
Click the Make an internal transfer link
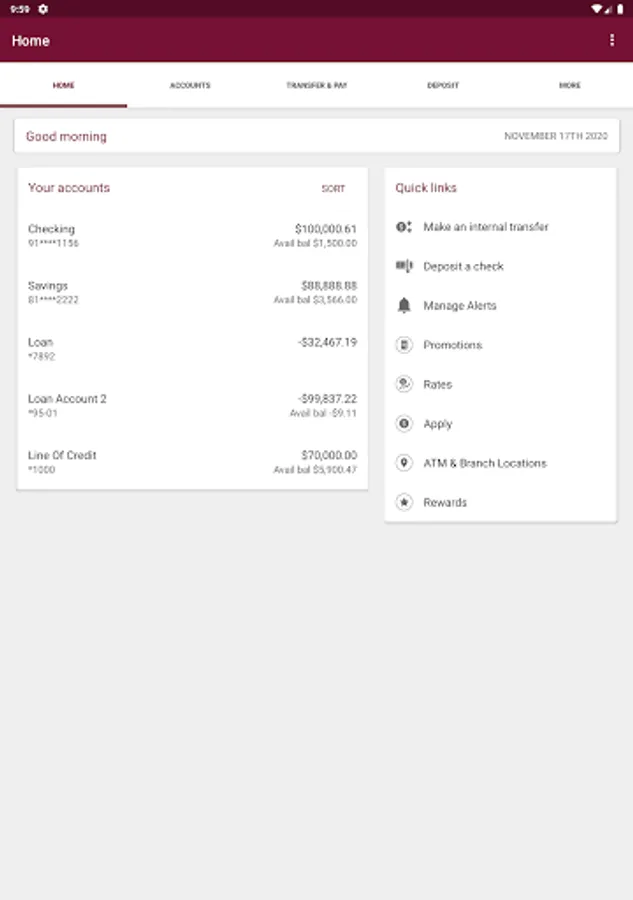click(486, 227)
